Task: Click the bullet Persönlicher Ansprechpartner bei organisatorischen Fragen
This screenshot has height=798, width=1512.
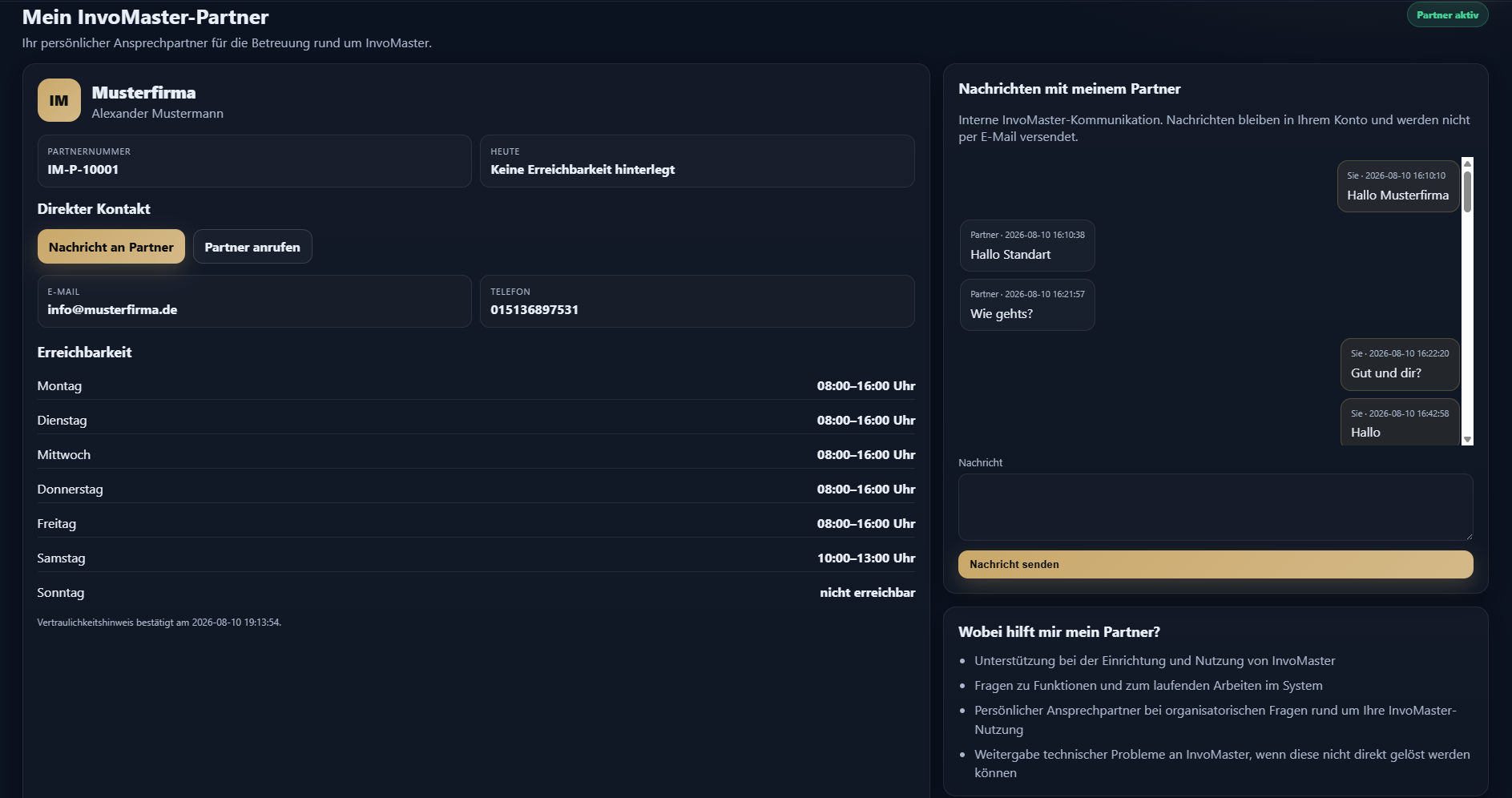Action: (x=1216, y=719)
